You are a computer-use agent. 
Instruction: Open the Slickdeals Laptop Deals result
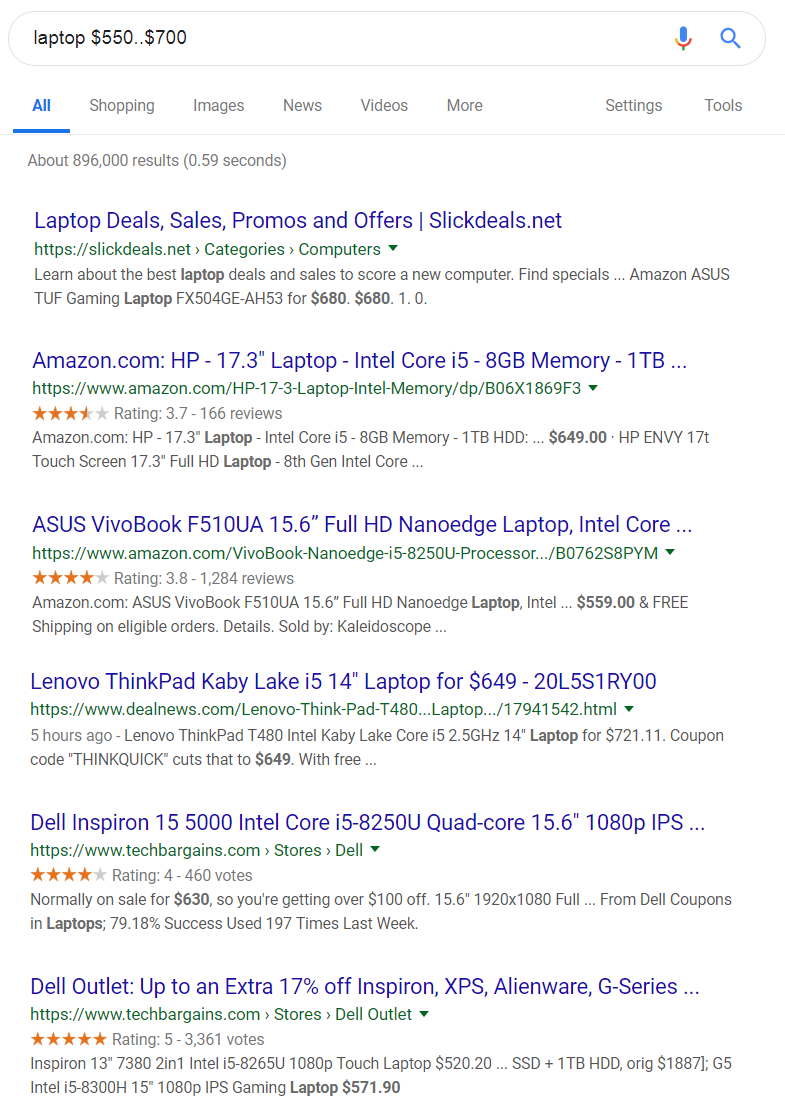point(298,220)
